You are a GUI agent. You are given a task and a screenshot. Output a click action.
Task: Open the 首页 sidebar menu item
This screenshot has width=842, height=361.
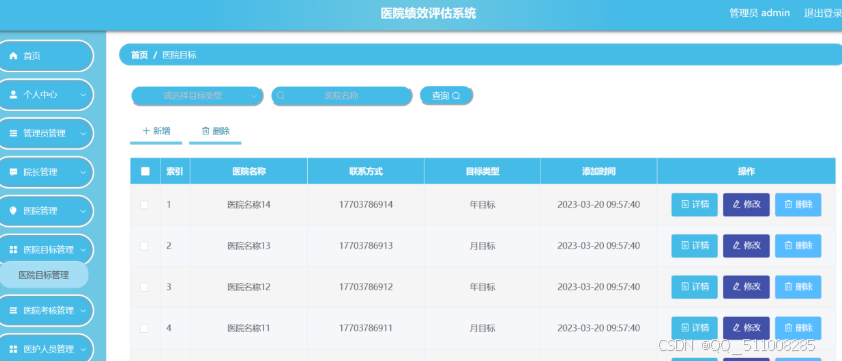pos(46,56)
